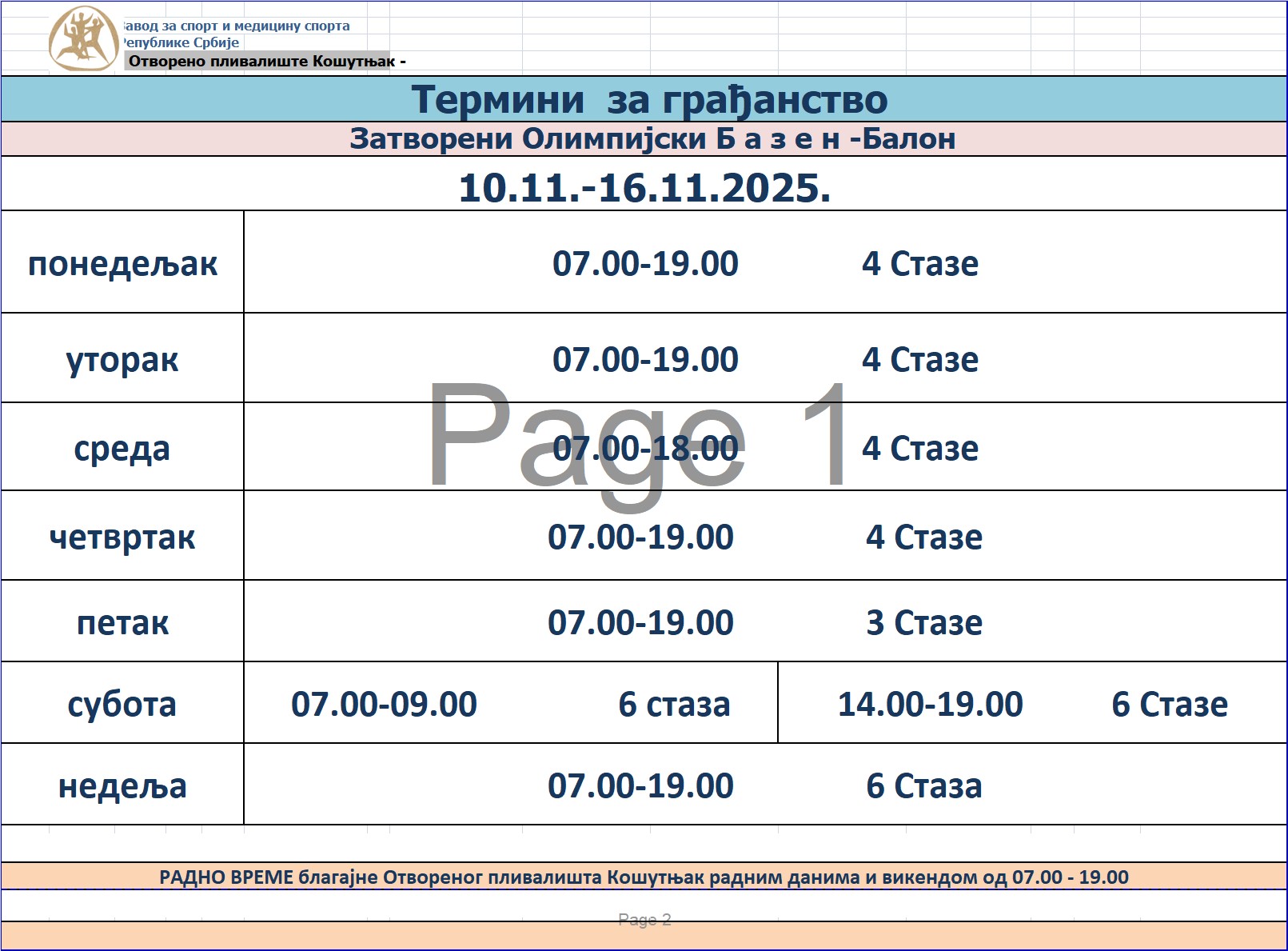Select the 'субота' day cell
The width and height of the screenshot is (1288, 951).
point(122,705)
